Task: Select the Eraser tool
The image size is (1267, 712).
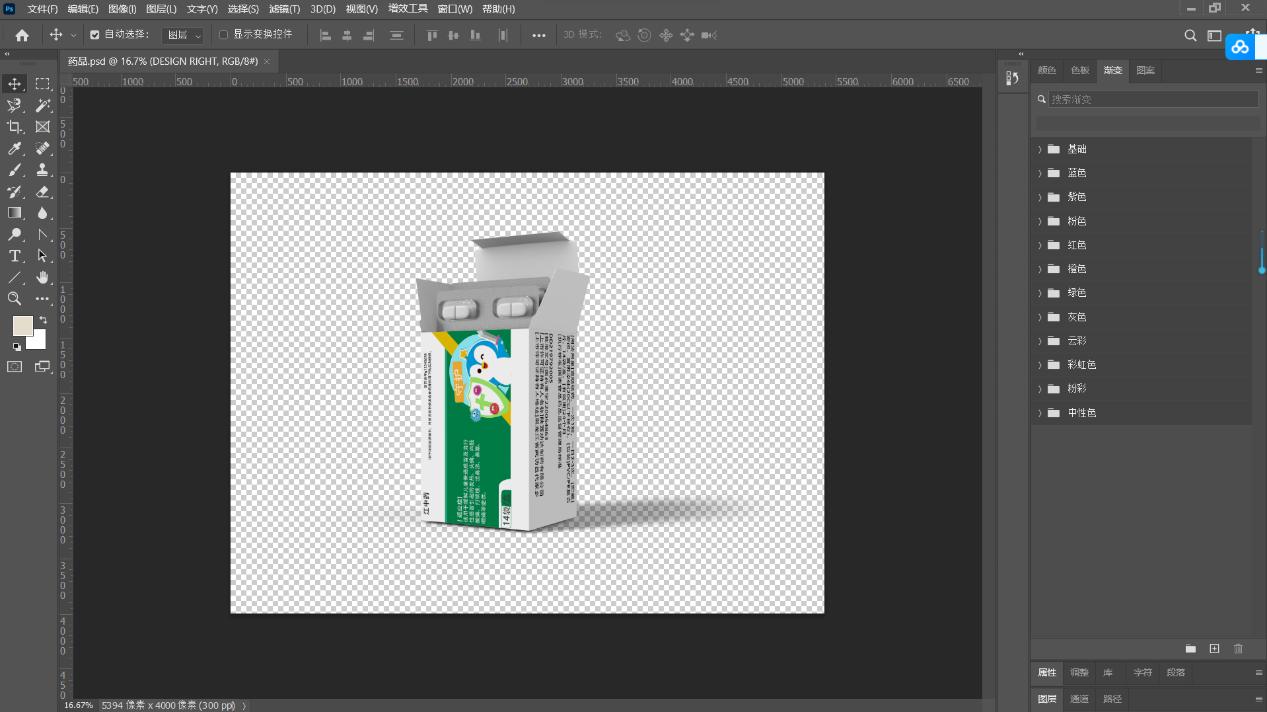Action: (43, 192)
